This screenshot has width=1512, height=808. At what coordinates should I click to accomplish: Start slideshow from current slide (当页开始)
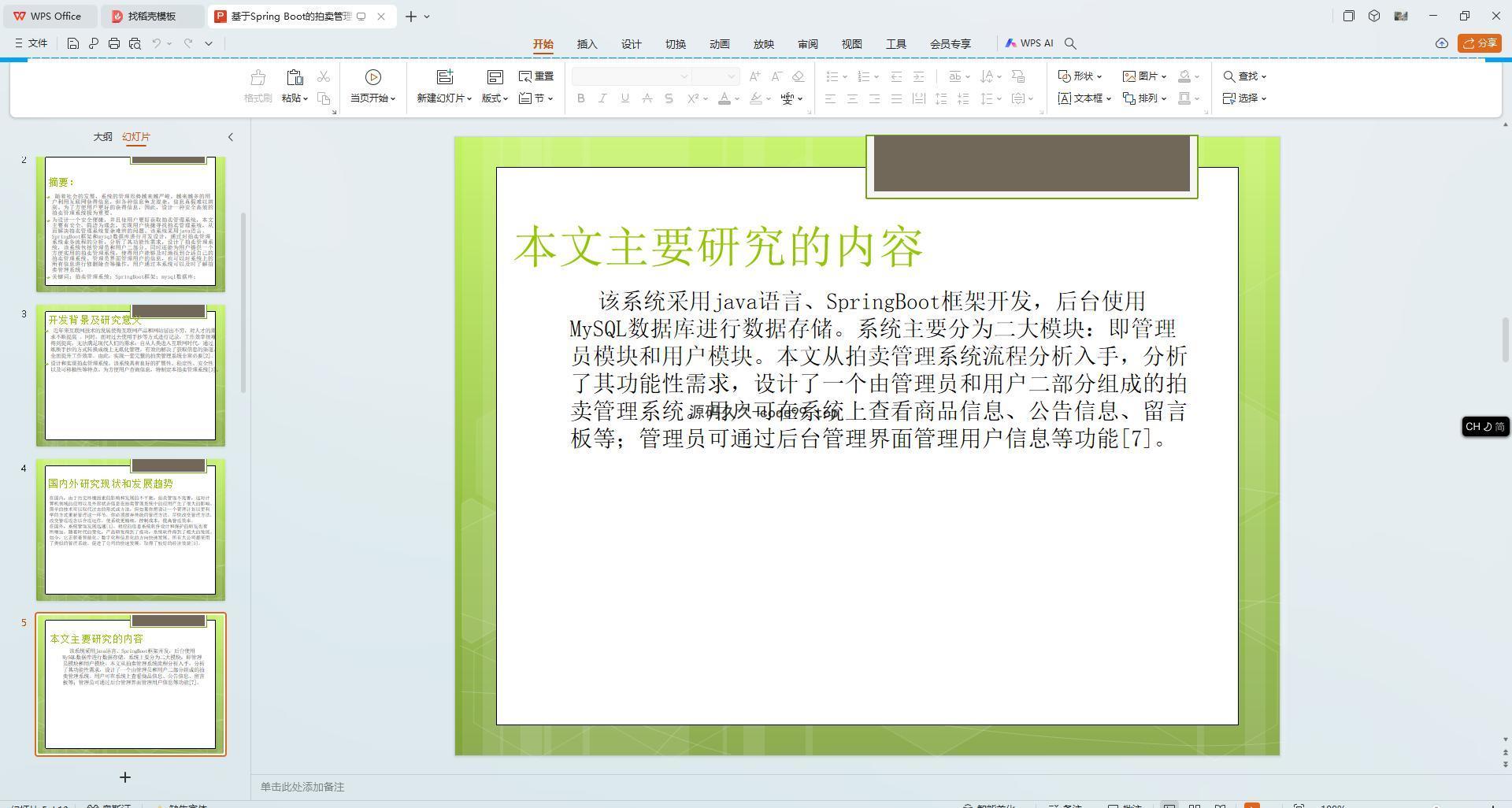(x=372, y=86)
